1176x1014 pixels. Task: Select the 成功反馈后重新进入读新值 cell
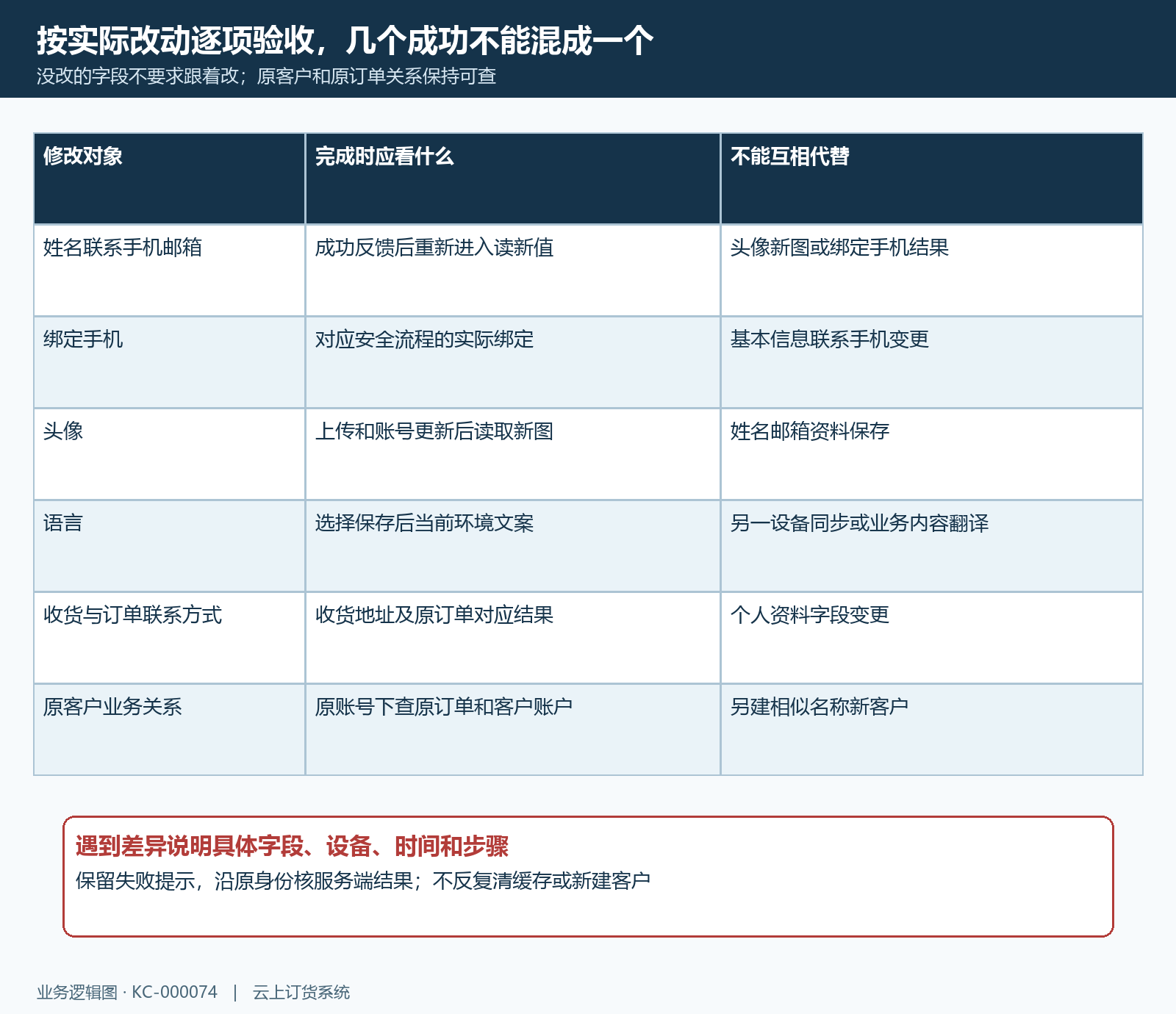point(512,270)
